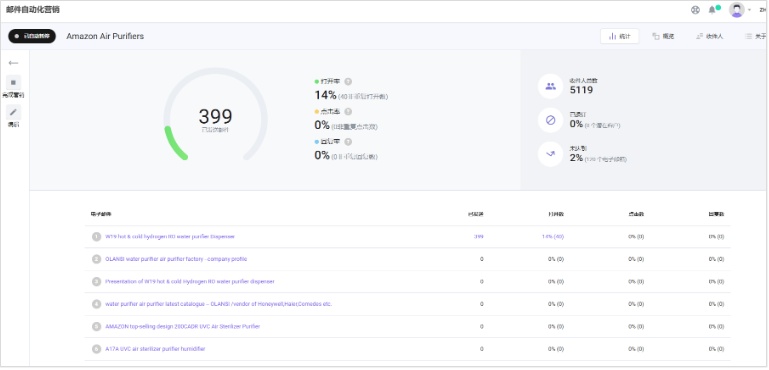Click the question mark beside 打开率
Screen dimensions: 769x370
(x=348, y=82)
